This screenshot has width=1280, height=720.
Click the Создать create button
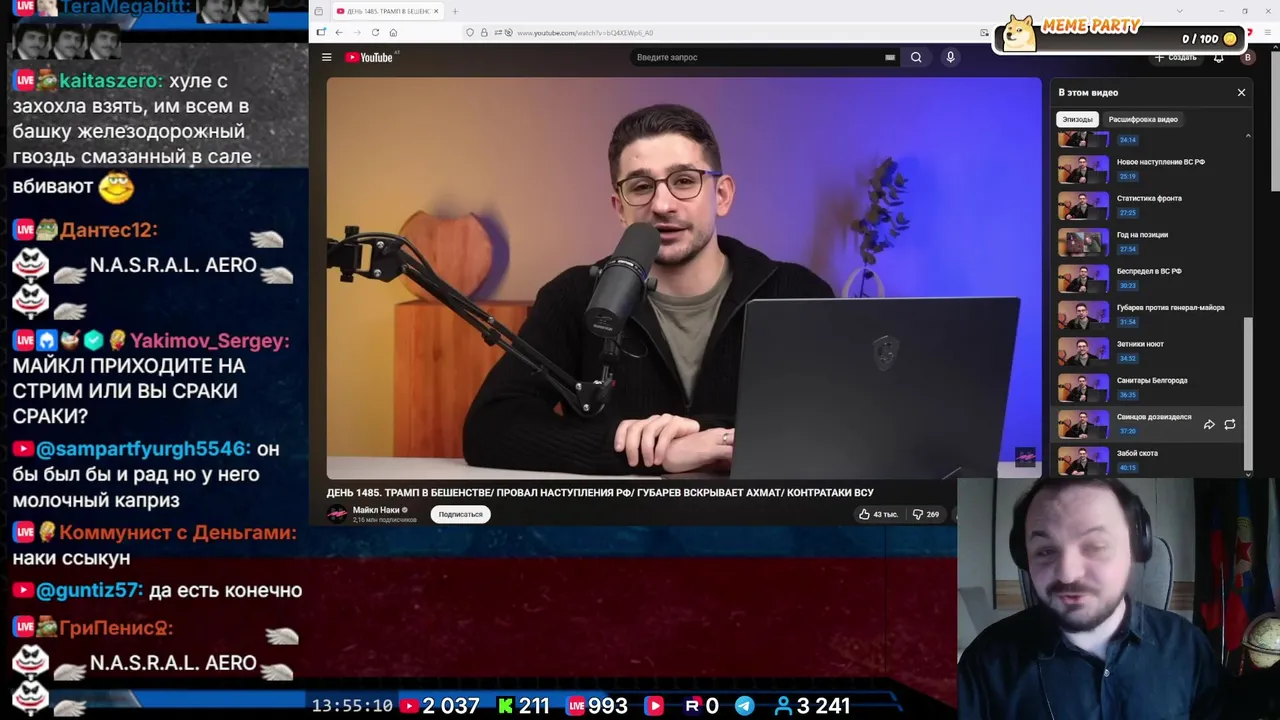pyautogui.click(x=1176, y=57)
